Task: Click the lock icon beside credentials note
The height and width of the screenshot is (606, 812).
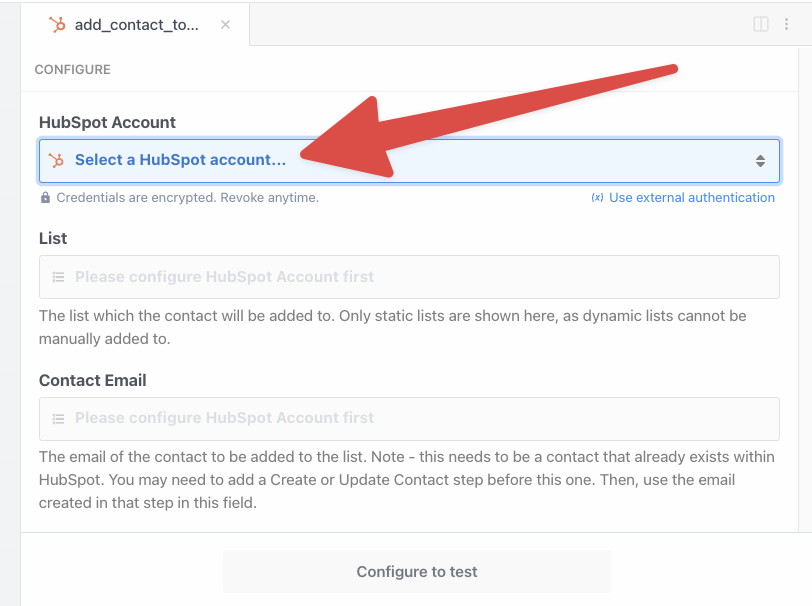Action: click(45, 198)
